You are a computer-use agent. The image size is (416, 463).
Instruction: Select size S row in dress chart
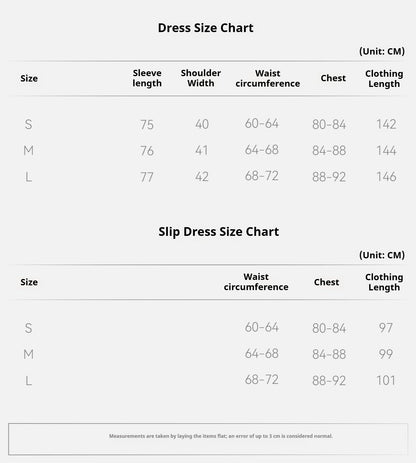(x=208, y=124)
